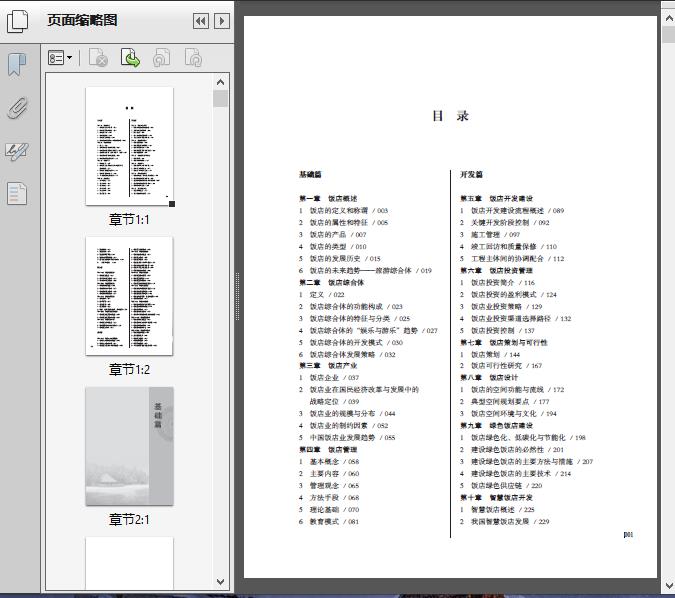Select thumbnail labeled 章节1:1
675x598 pixels.
[129, 147]
